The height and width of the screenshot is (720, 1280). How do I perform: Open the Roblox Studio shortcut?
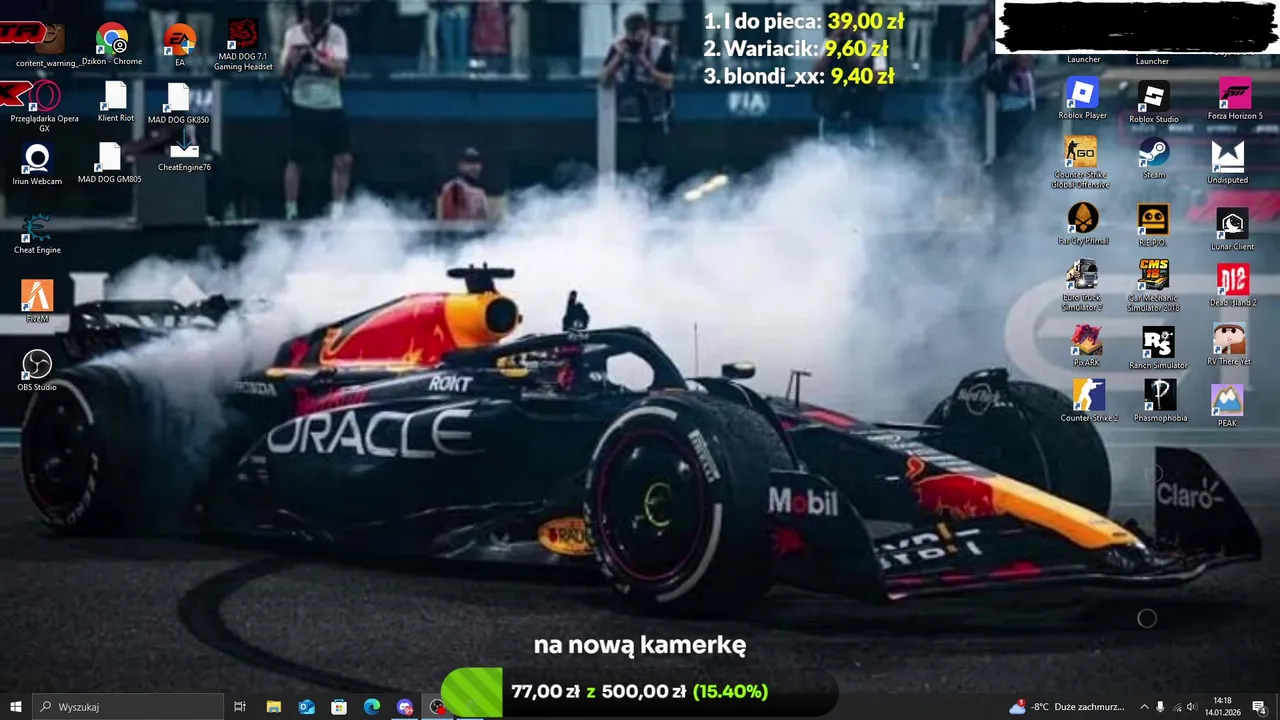(x=1153, y=103)
